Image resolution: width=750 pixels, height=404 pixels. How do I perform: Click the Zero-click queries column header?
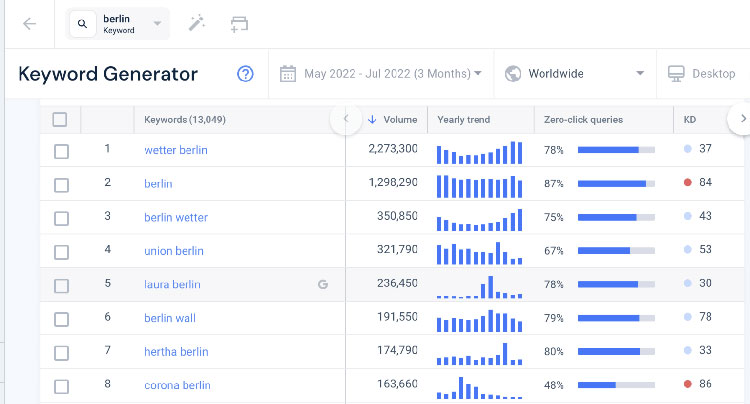[x=583, y=120]
